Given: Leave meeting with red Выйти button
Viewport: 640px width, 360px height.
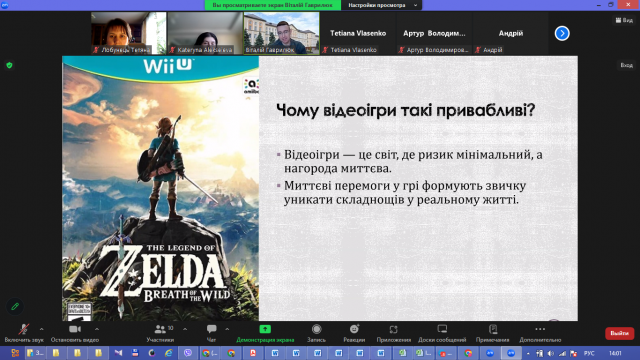Looking at the screenshot, I should 619,333.
